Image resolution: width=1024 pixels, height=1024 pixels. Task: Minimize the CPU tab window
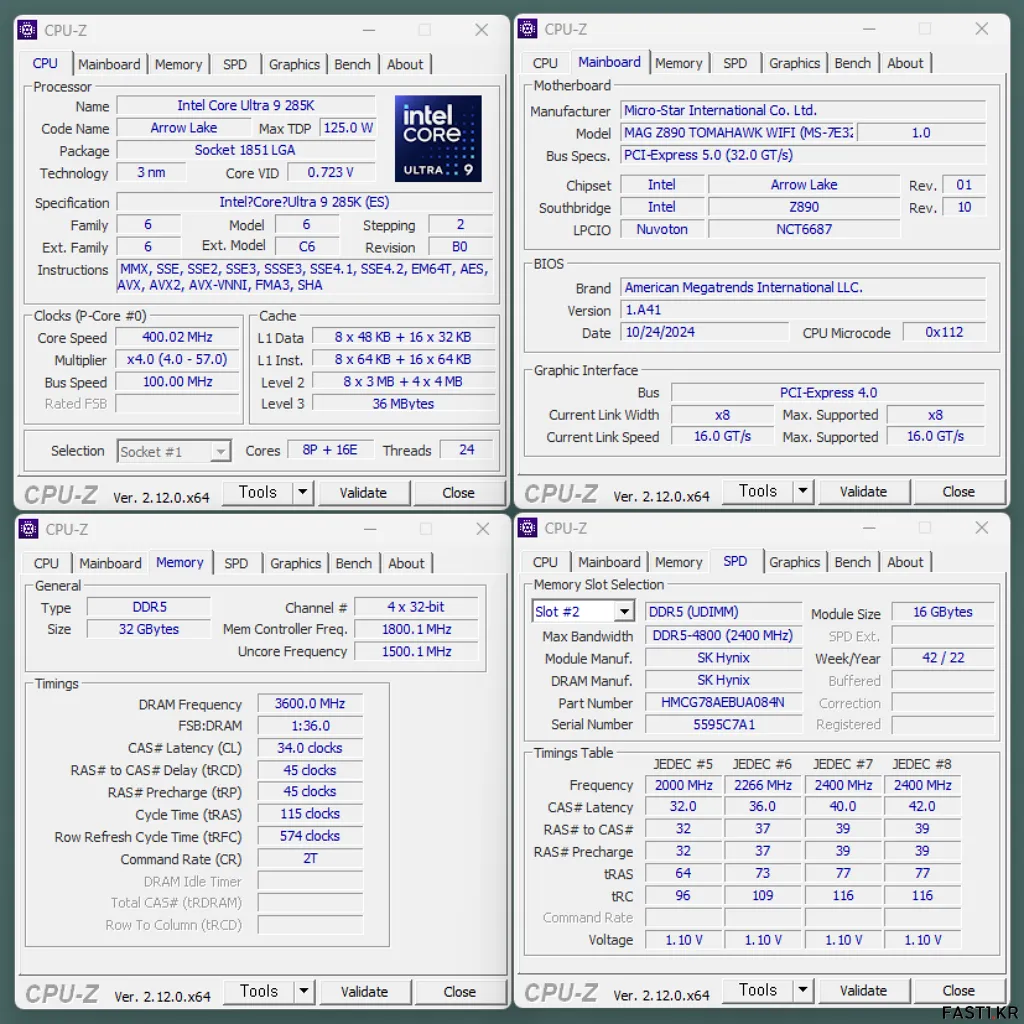(369, 30)
